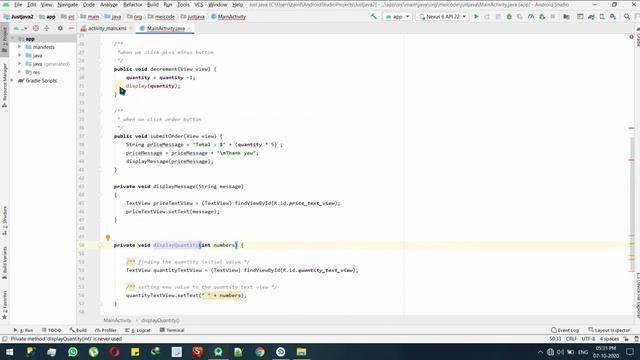The width and height of the screenshot is (640, 360).
Task: Collapse the app module node
Action: pos(12,38)
